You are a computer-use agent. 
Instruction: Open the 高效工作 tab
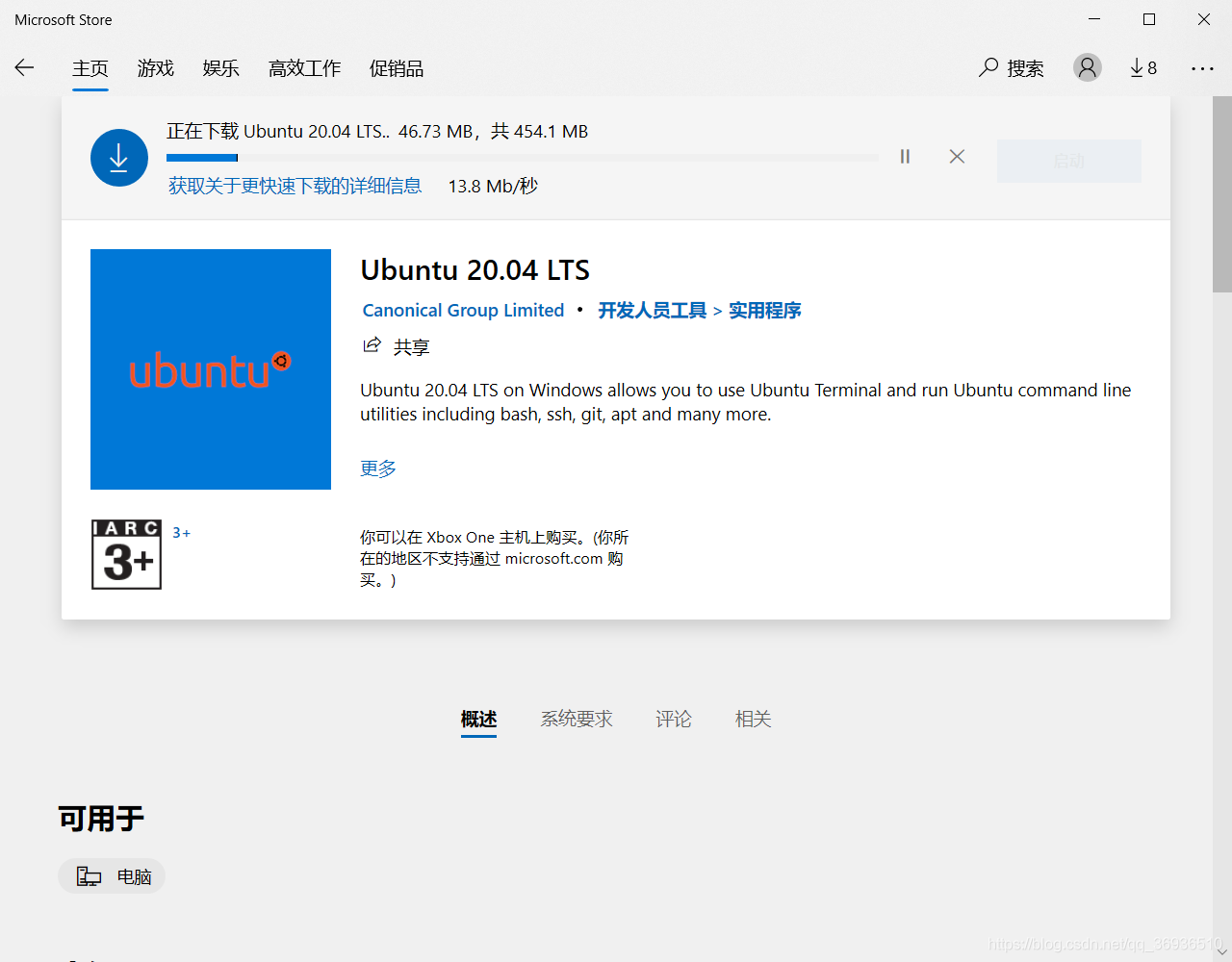pyautogui.click(x=305, y=68)
